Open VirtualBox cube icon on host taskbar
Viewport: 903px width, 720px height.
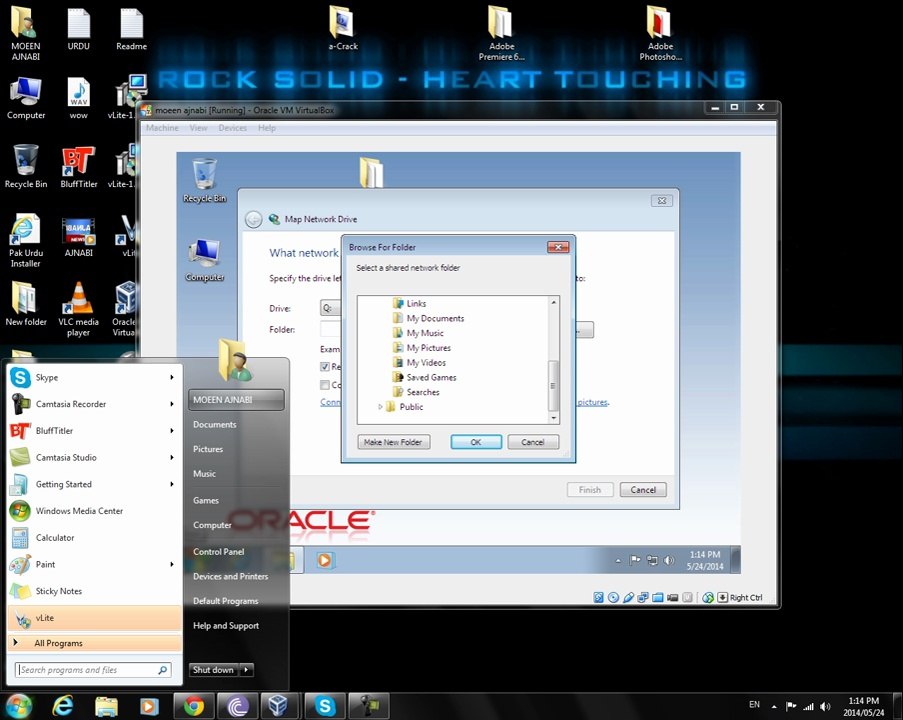point(278,706)
